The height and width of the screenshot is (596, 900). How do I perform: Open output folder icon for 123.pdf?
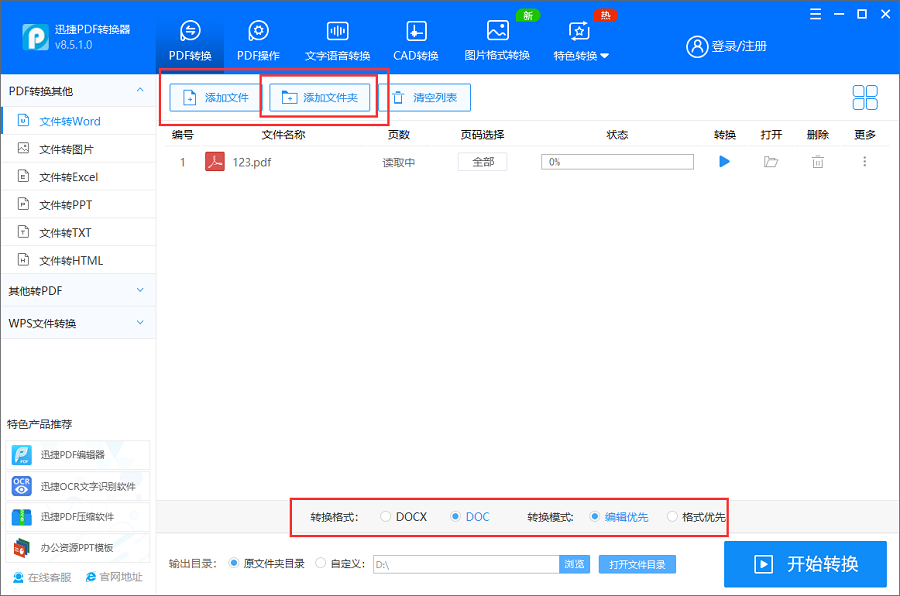(x=771, y=162)
